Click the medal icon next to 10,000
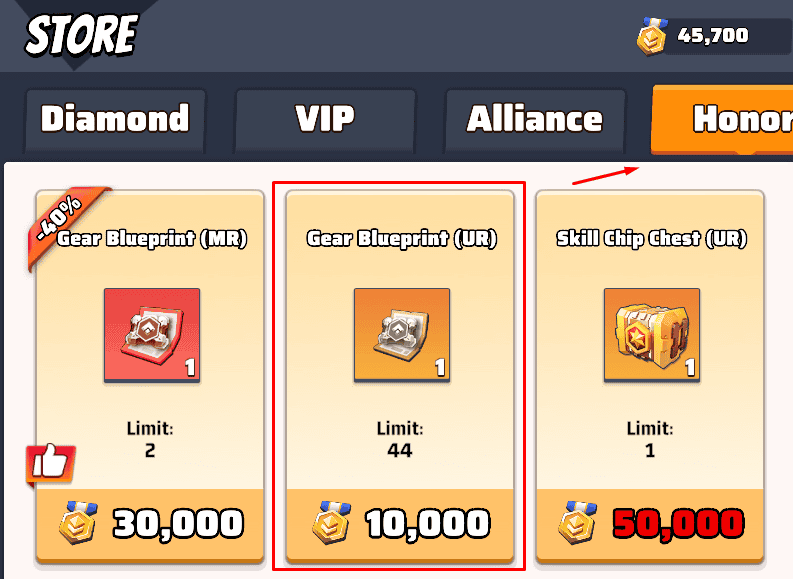This screenshot has width=793, height=579. click(x=331, y=523)
